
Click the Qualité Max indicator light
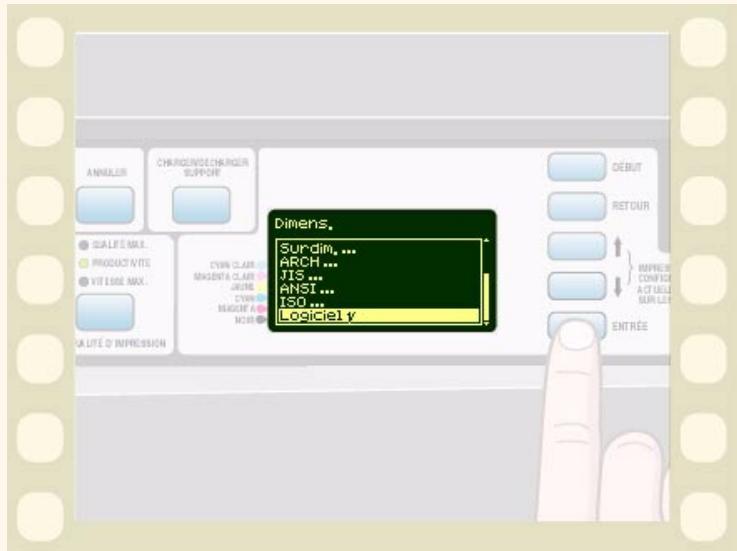click(84, 245)
